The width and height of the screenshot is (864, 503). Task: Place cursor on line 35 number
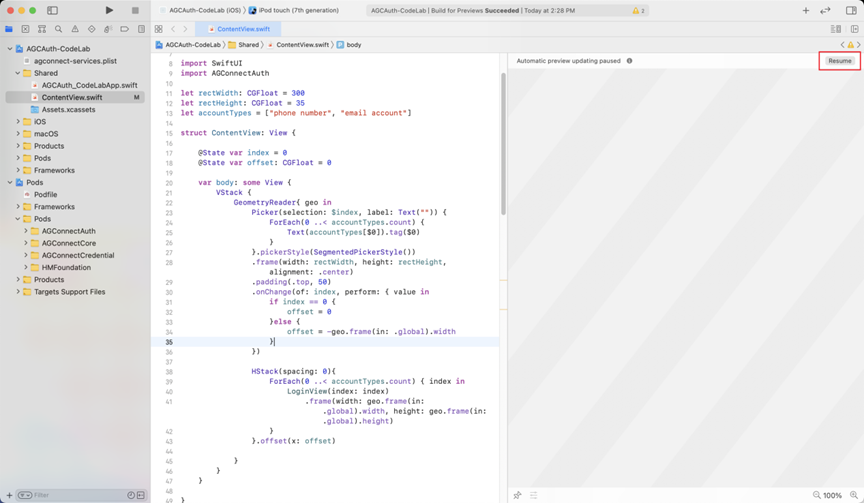click(169, 342)
